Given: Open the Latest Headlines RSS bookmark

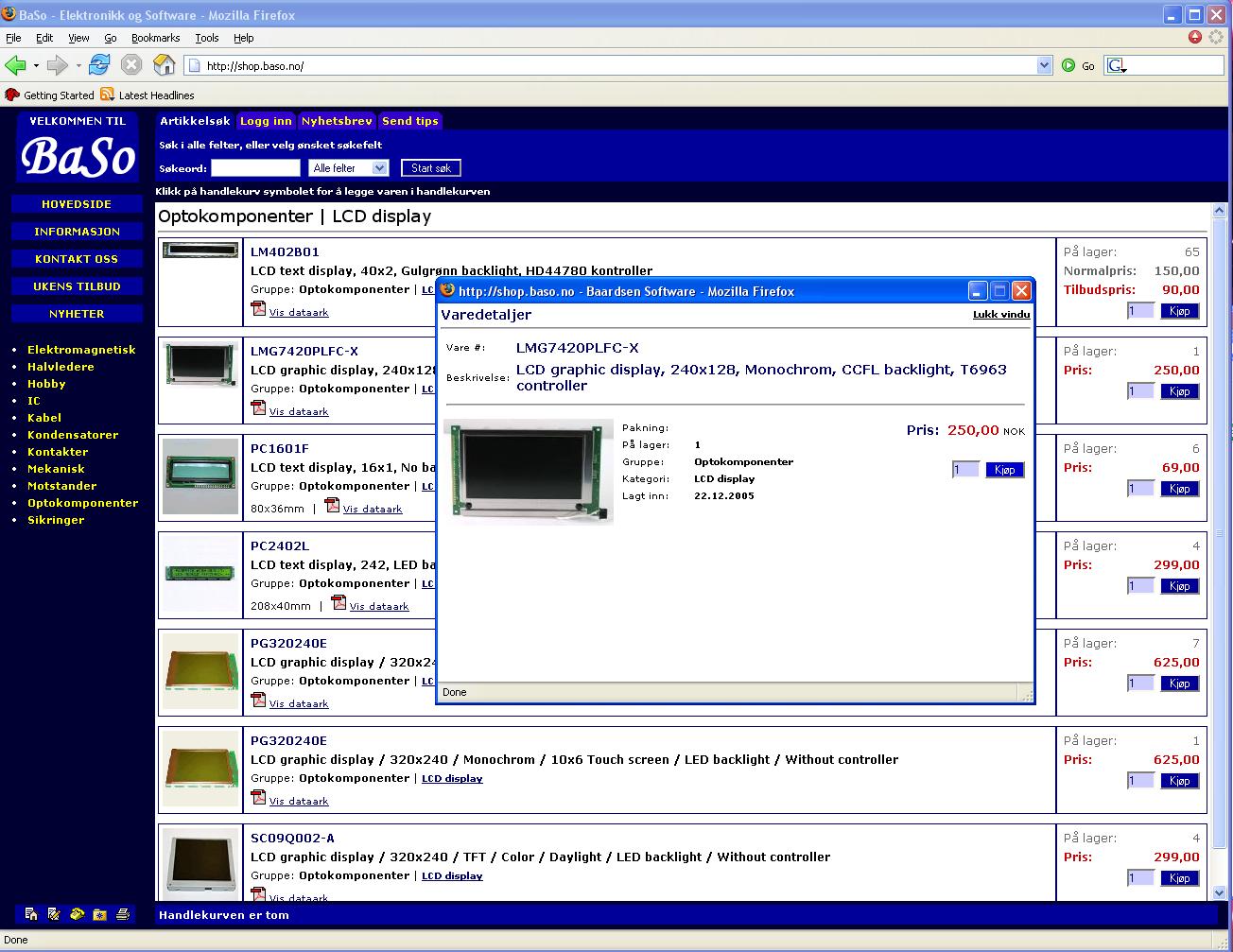Looking at the screenshot, I should [148, 95].
